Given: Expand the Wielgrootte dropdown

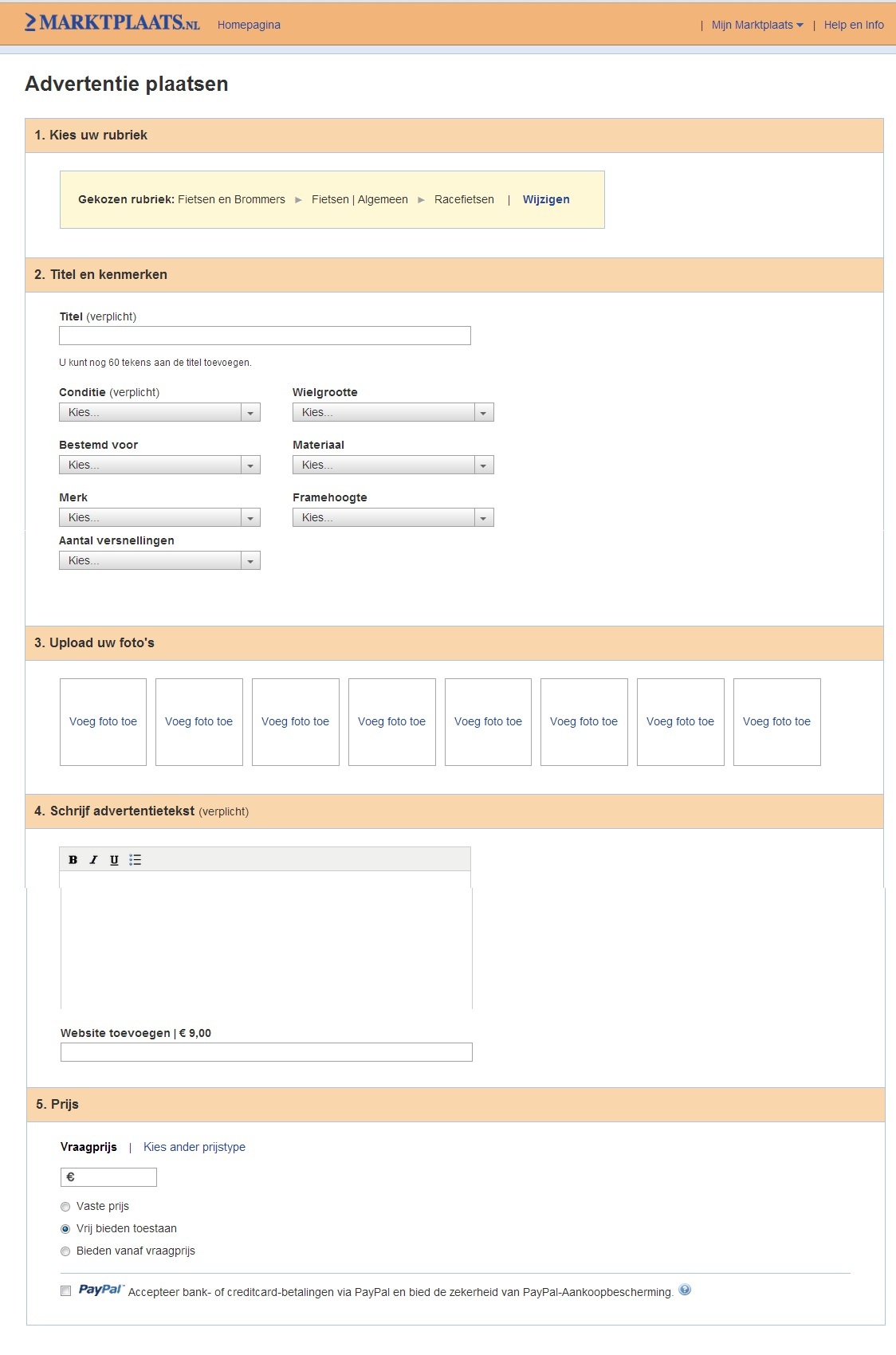Looking at the screenshot, I should 393,412.
